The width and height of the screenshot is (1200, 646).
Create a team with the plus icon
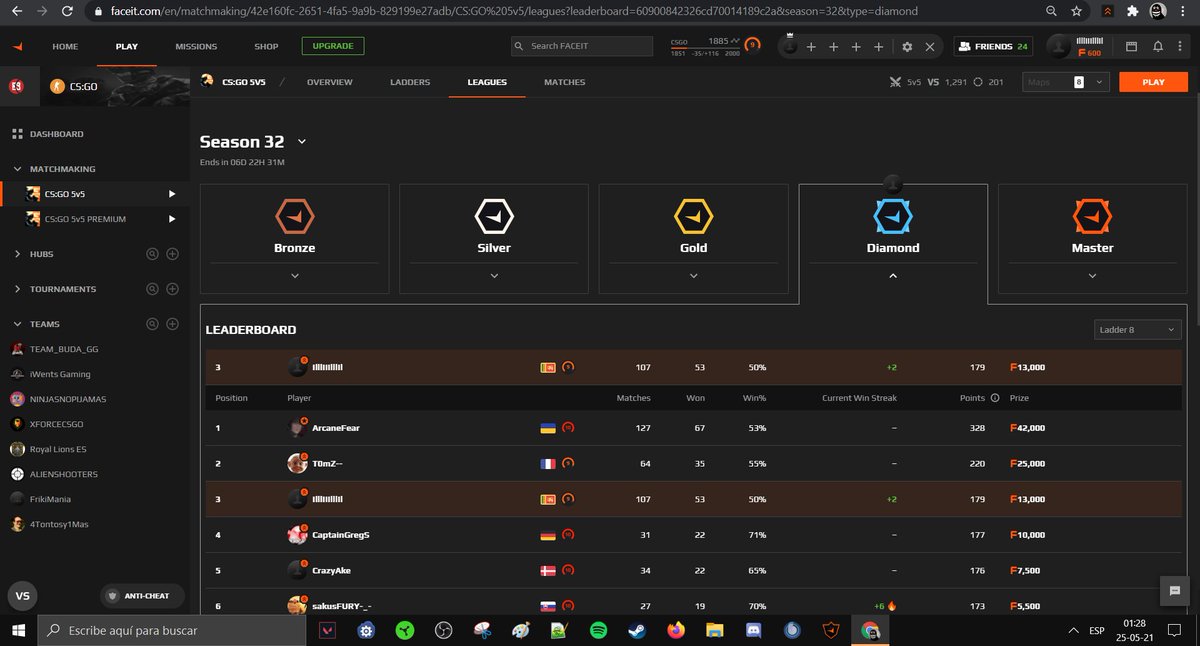click(172, 324)
